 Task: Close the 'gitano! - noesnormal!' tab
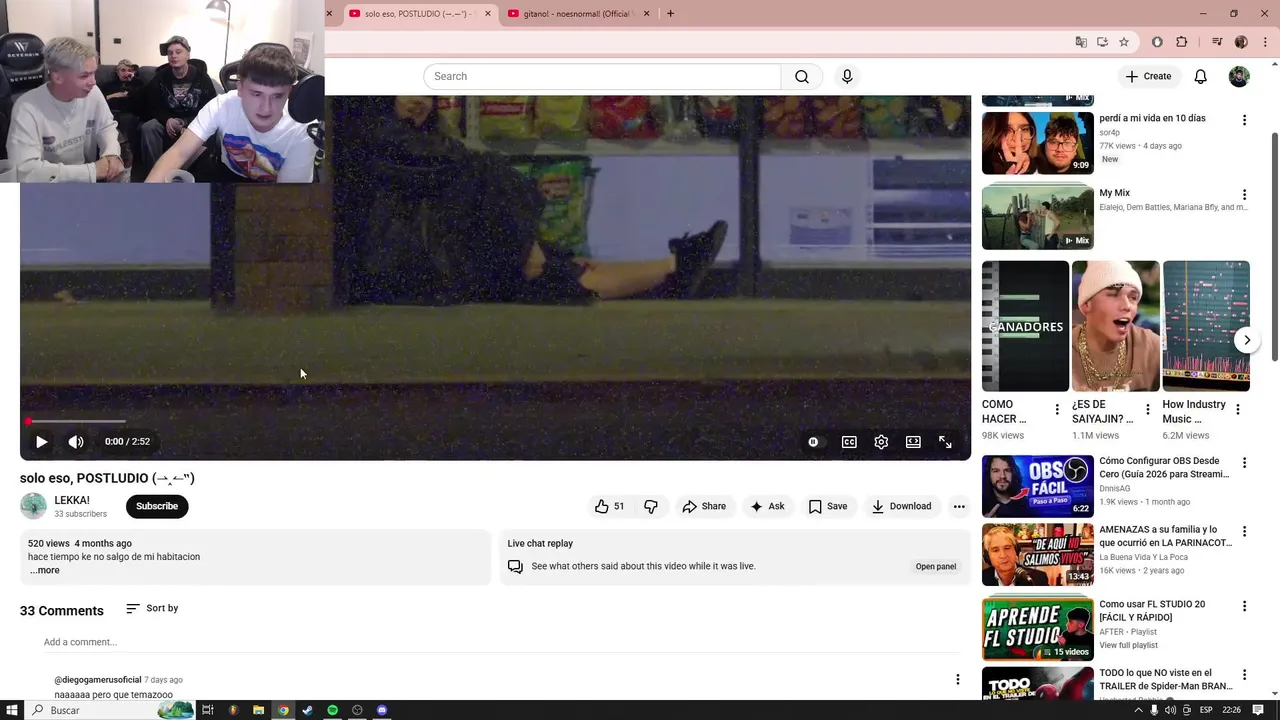click(x=647, y=14)
